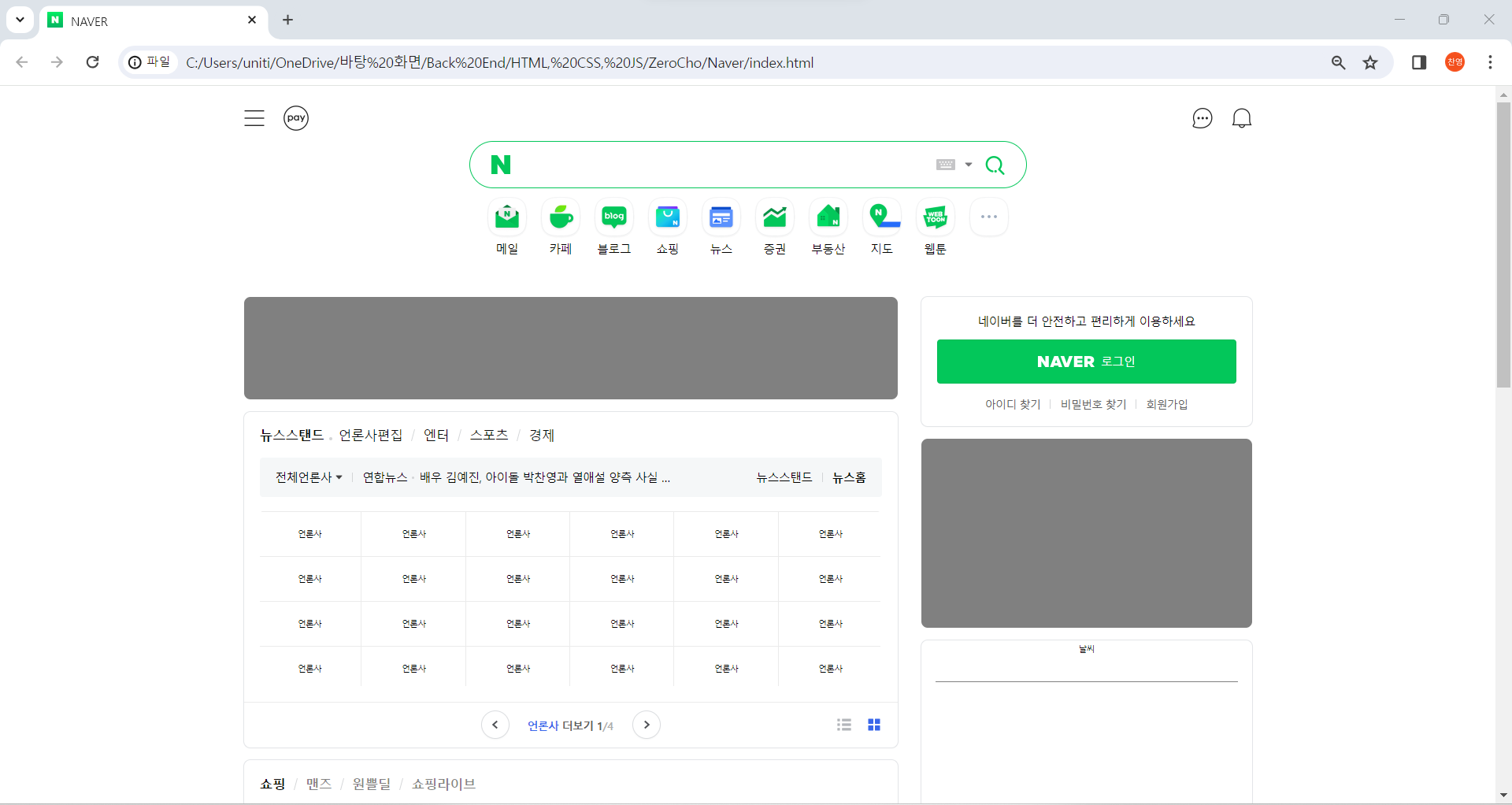
Task: Click the green N logo in search bar
Action: click(x=501, y=165)
